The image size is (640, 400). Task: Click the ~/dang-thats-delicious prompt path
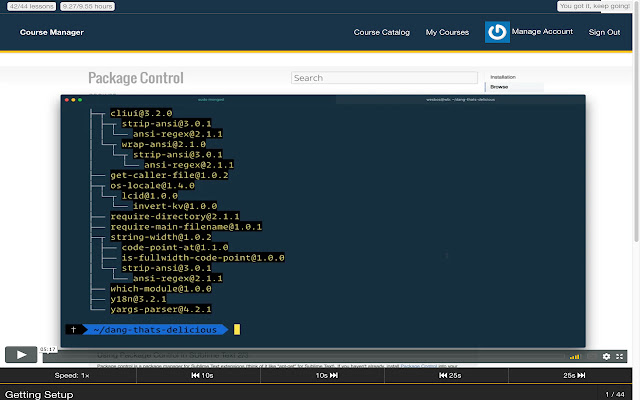pos(155,330)
